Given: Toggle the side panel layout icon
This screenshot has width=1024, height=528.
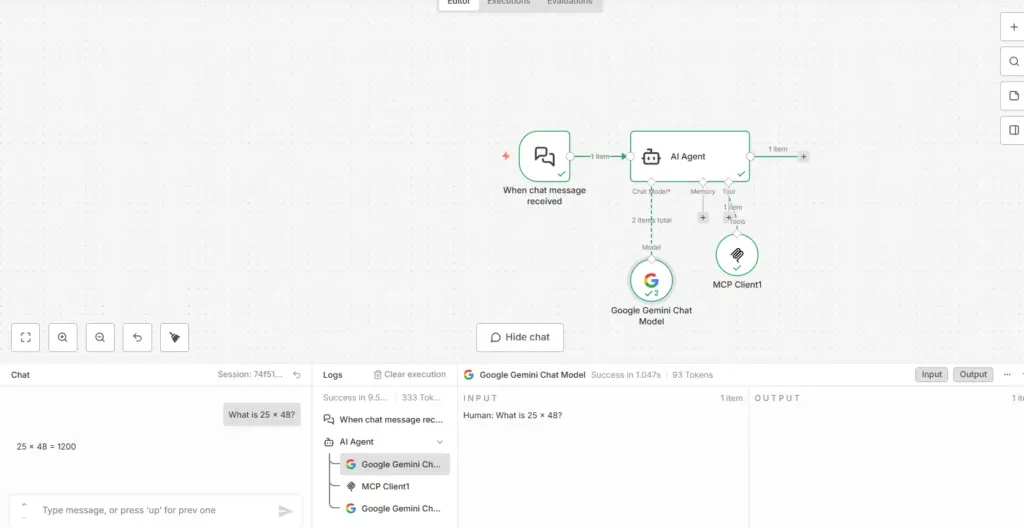Looking at the screenshot, I should [1014, 130].
